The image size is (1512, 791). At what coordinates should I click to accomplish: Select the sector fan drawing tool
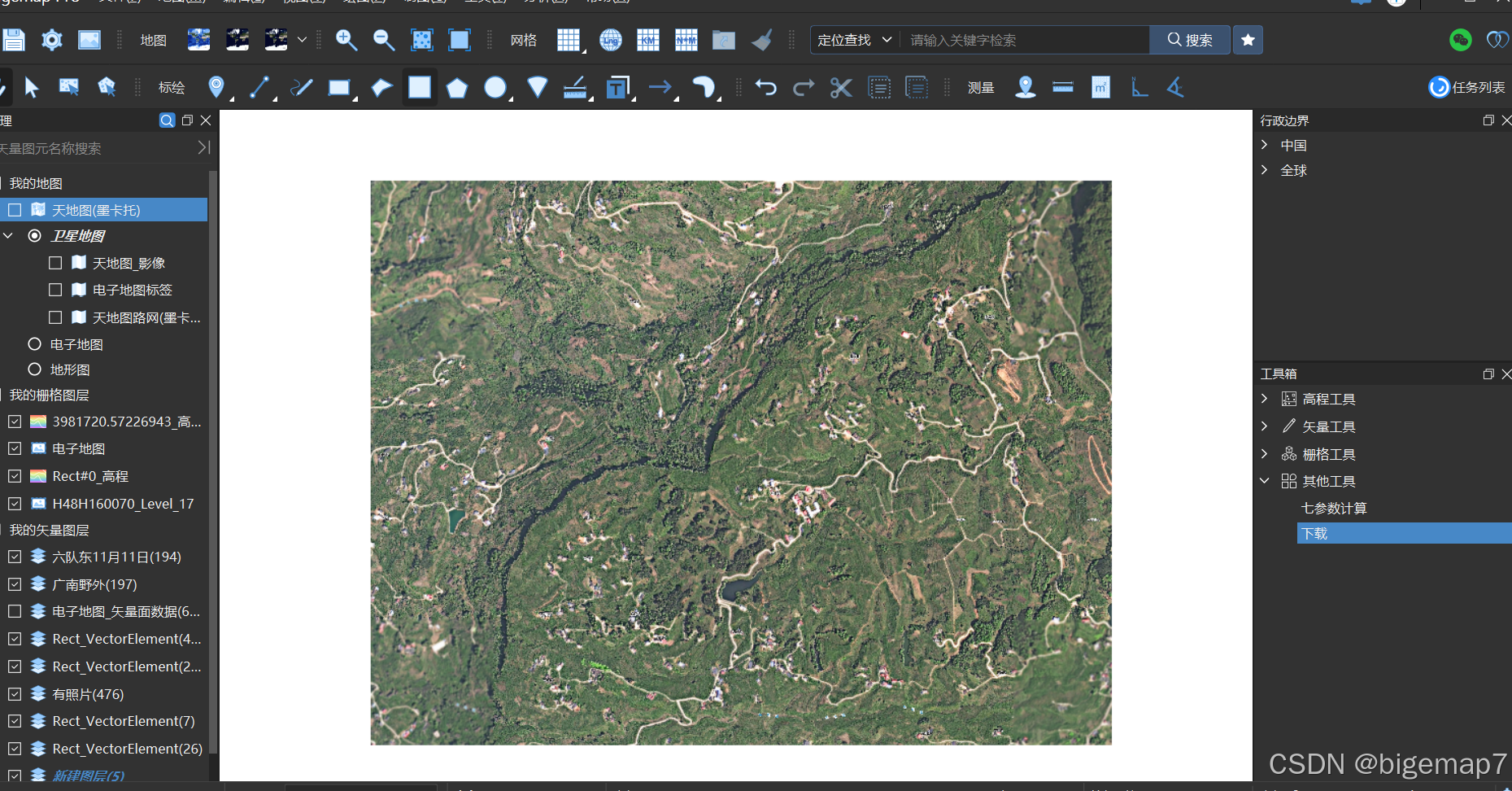pos(538,87)
